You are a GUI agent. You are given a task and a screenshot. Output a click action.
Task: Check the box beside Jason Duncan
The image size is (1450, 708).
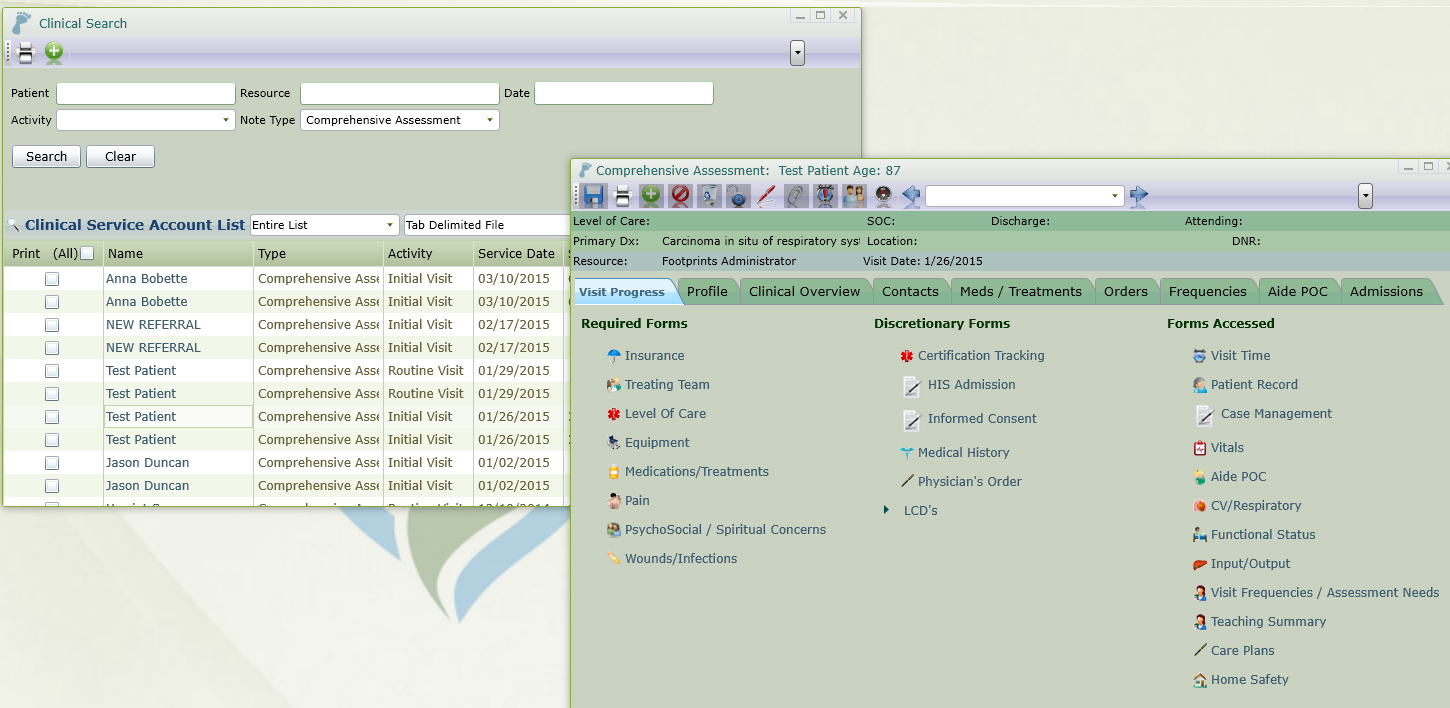(52, 462)
